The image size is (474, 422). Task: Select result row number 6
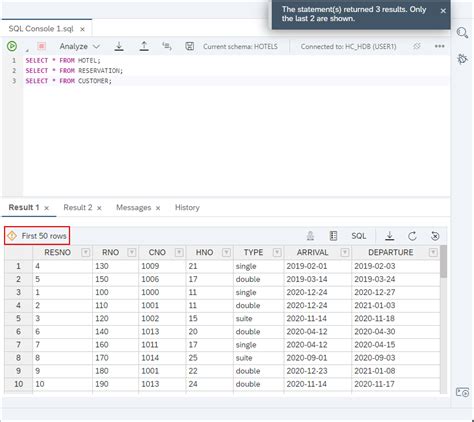pos(18,331)
